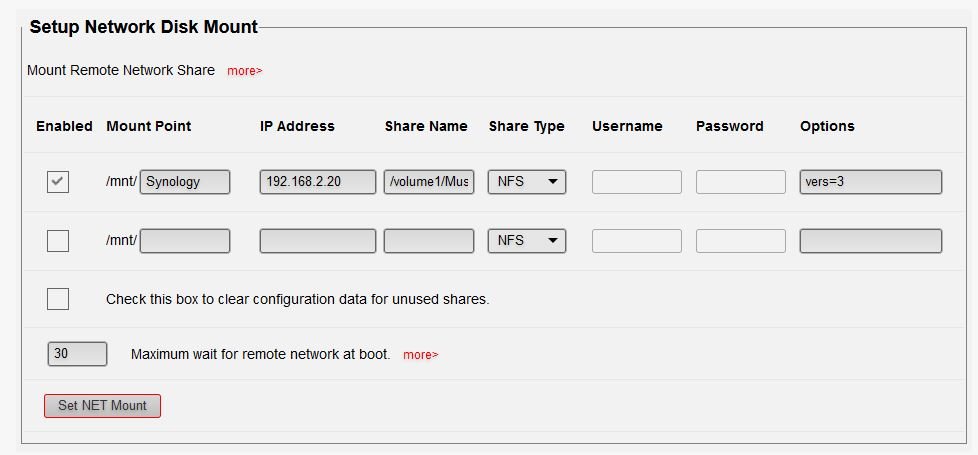Open Share Type dropdown in second row
This screenshot has height=455, width=978.
pos(527,241)
